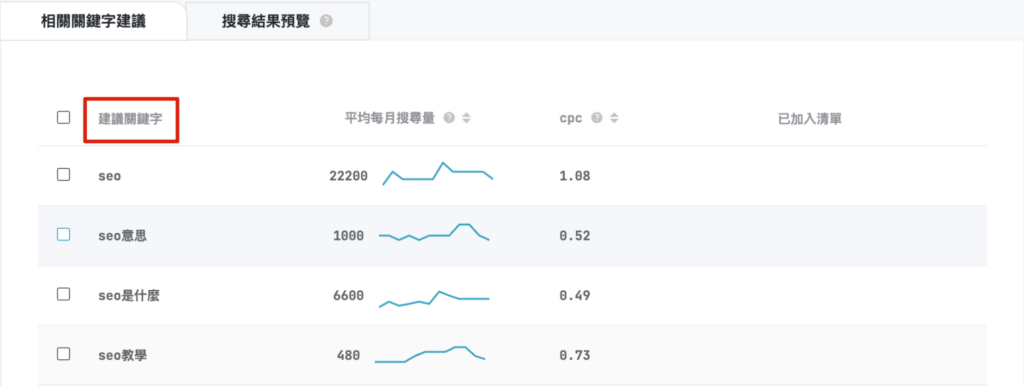Click the 已加入清單 column header
The height and width of the screenshot is (386, 1024).
click(x=809, y=119)
